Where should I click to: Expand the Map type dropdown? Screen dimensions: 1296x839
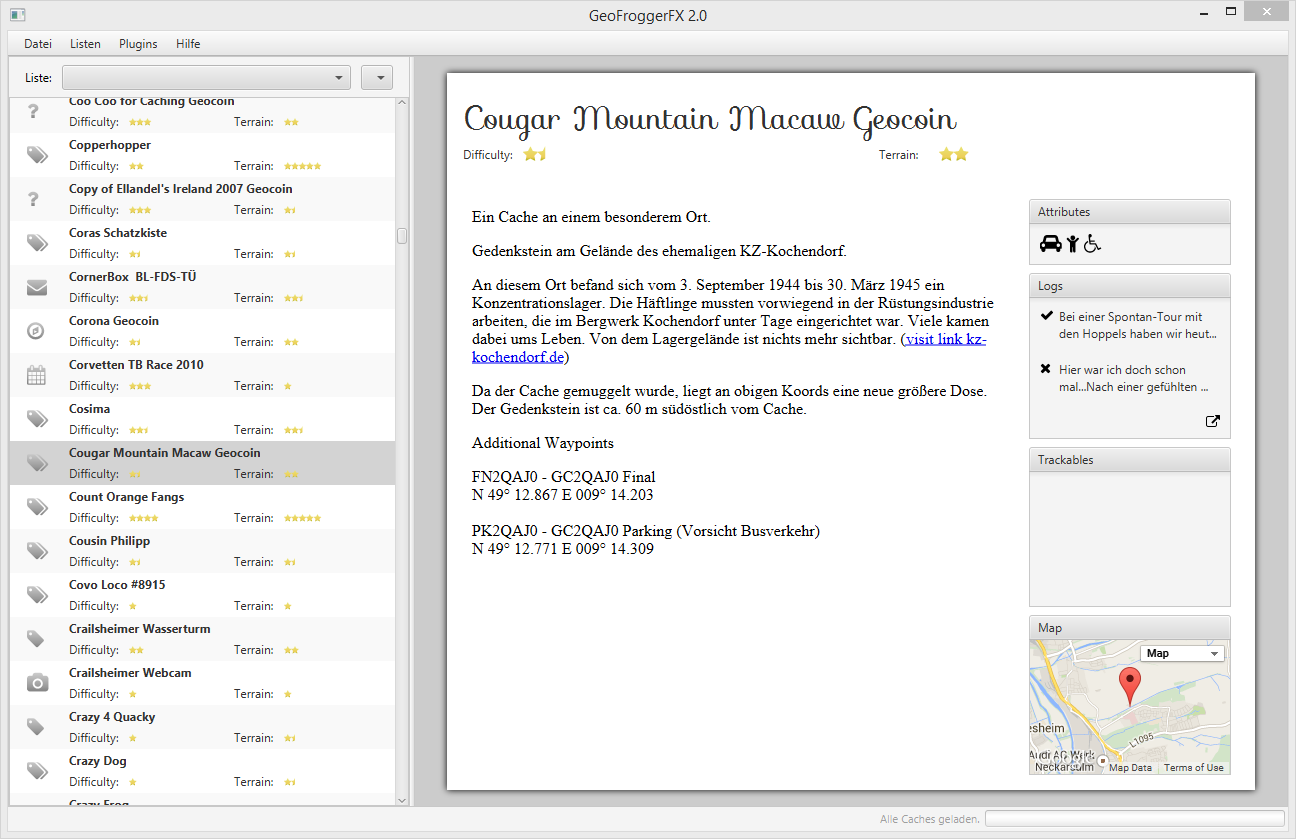click(1182, 653)
